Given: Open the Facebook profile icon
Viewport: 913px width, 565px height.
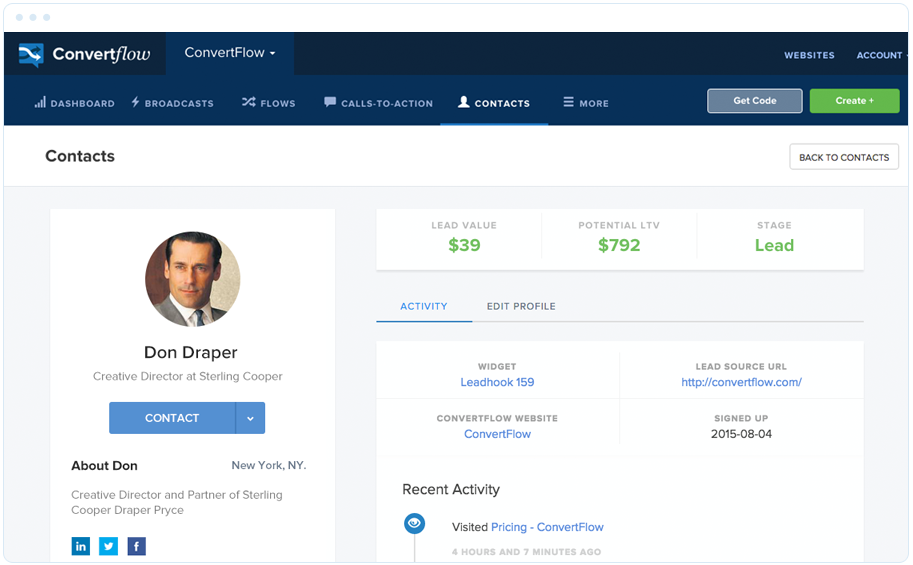Looking at the screenshot, I should pos(136,546).
